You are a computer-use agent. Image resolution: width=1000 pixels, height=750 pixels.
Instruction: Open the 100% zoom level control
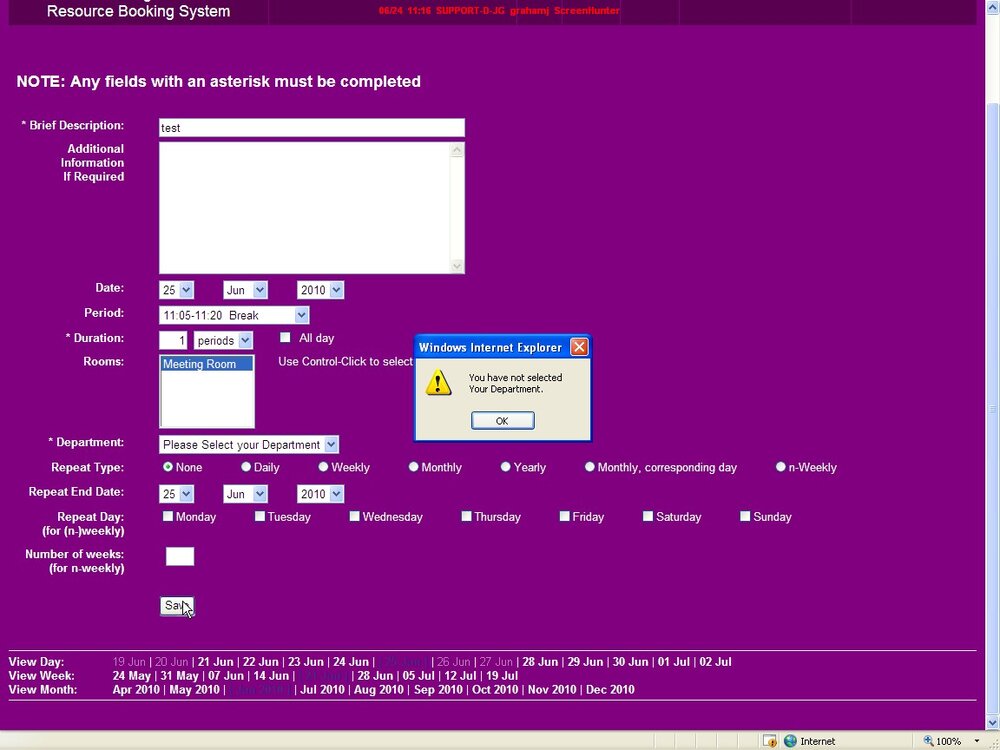pos(951,740)
